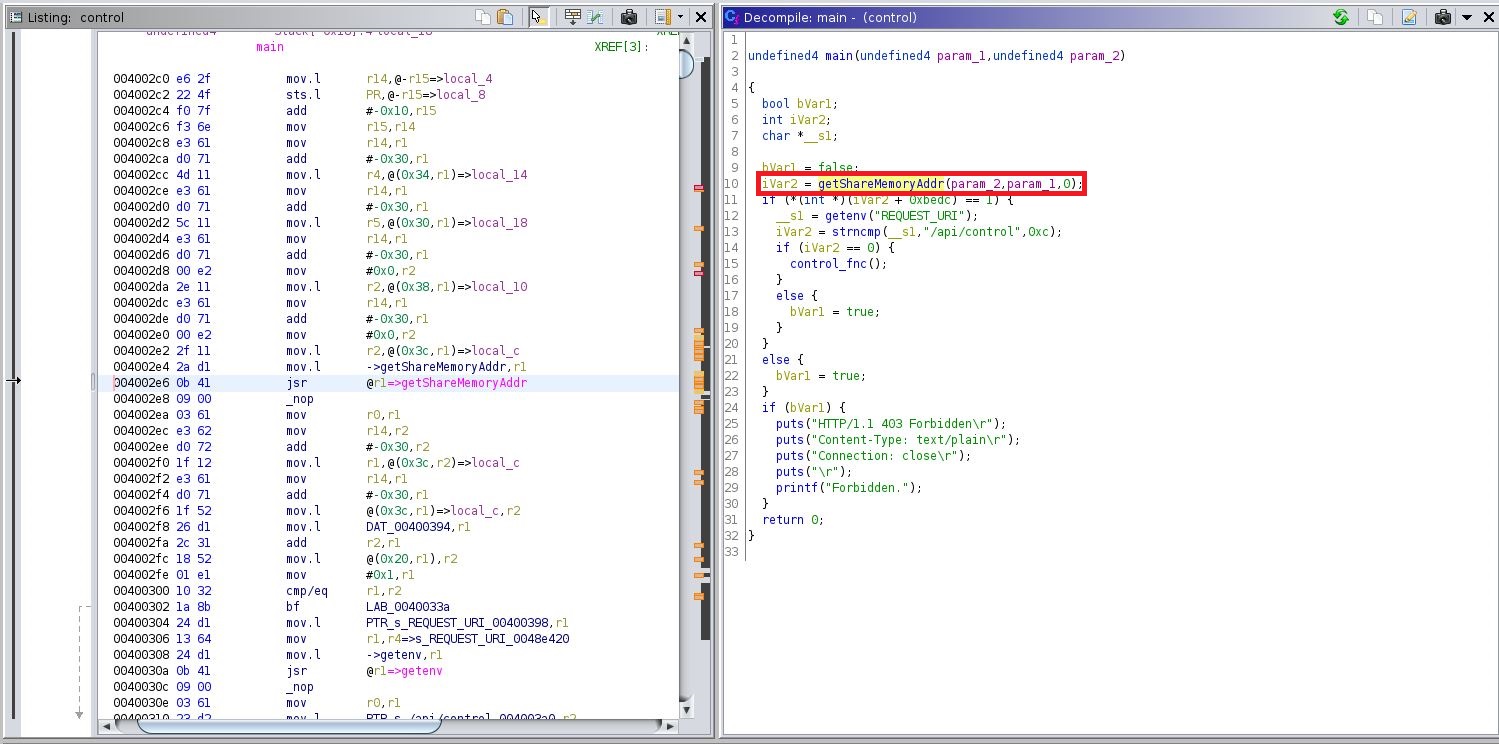This screenshot has height=744, width=1499.
Task: Export decompiled function with the pencil icon
Action: pyautogui.click(x=1409, y=17)
